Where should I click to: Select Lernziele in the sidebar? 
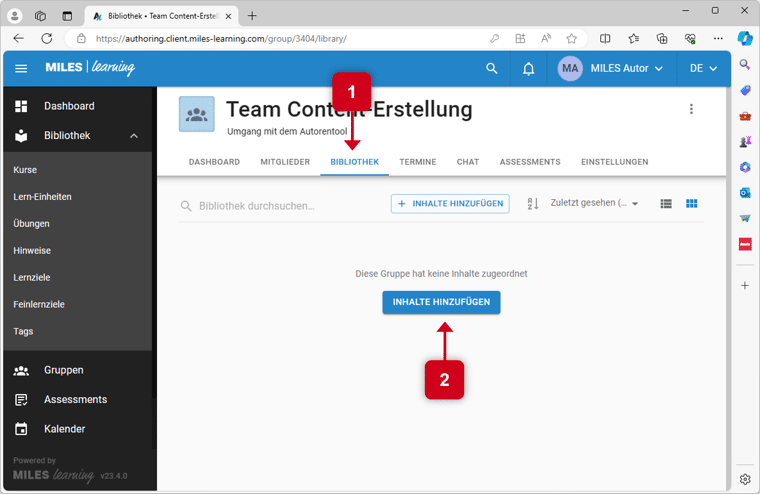point(32,277)
